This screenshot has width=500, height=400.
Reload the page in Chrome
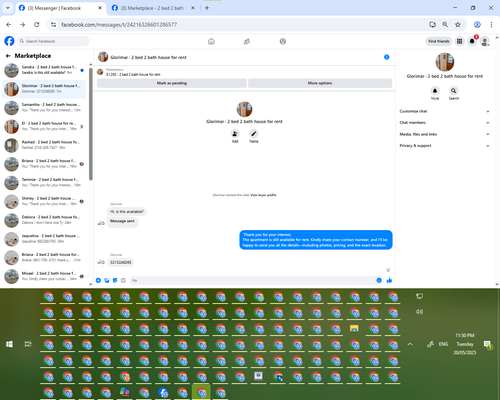[x=37, y=25]
